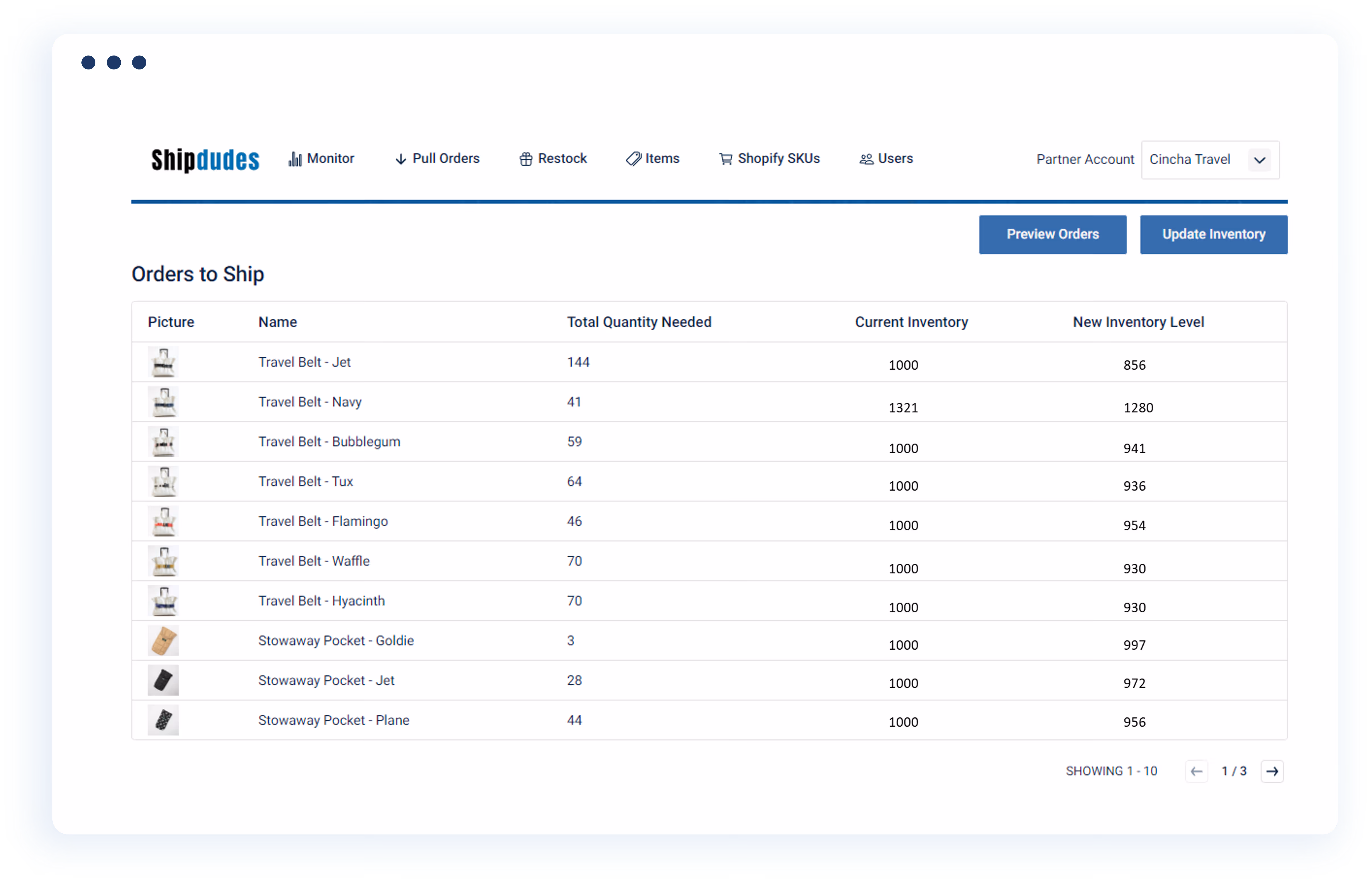Viewport: 1372px width, 882px height.
Task: Select the Items tag icon
Action: tap(633, 159)
